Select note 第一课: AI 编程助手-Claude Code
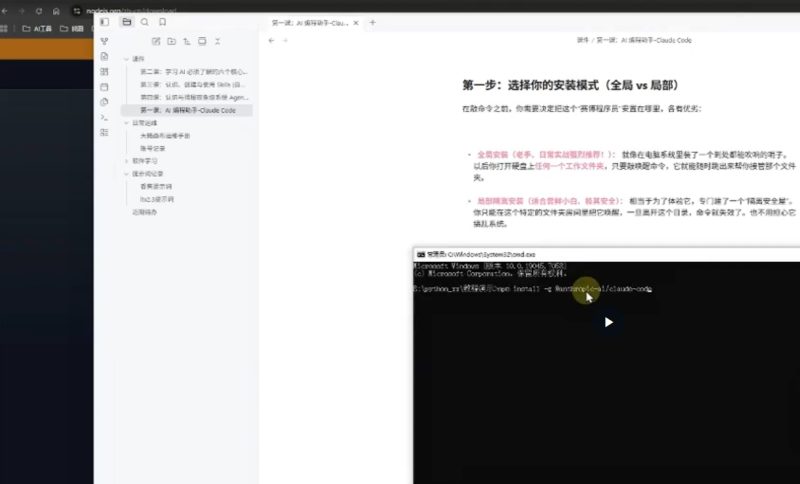 click(x=188, y=110)
